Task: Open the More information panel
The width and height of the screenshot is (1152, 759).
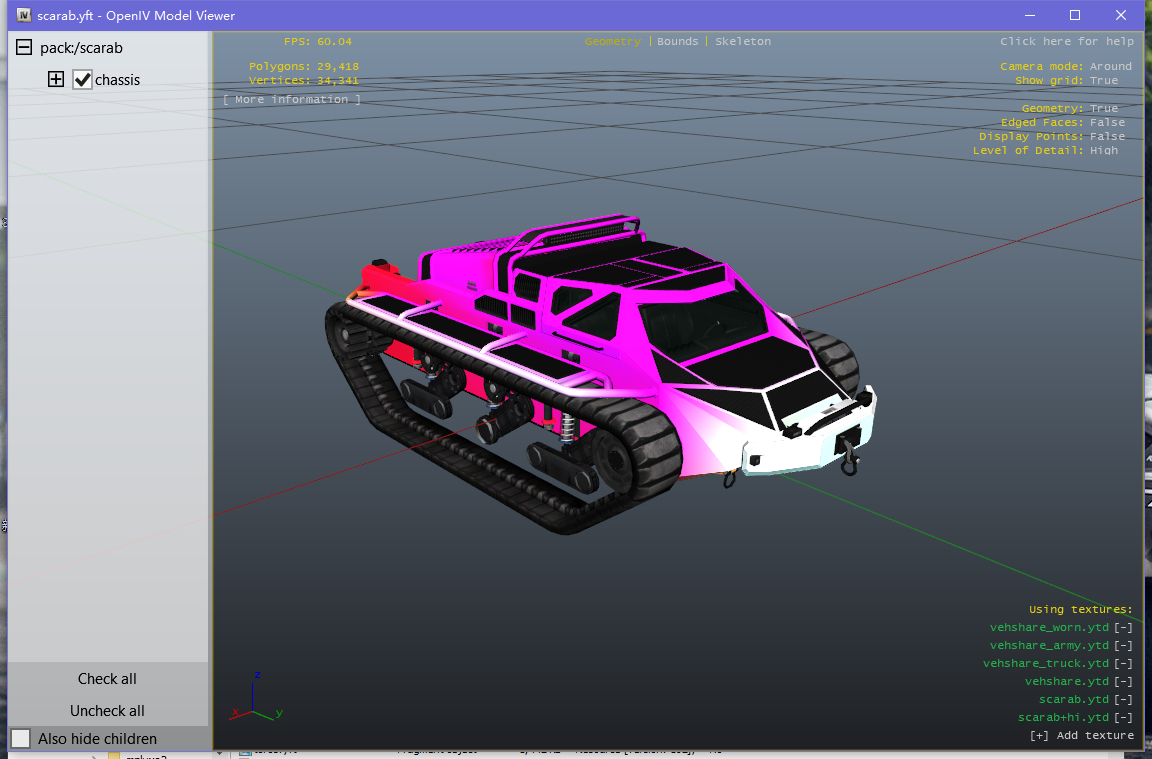Action: pyautogui.click(x=292, y=99)
